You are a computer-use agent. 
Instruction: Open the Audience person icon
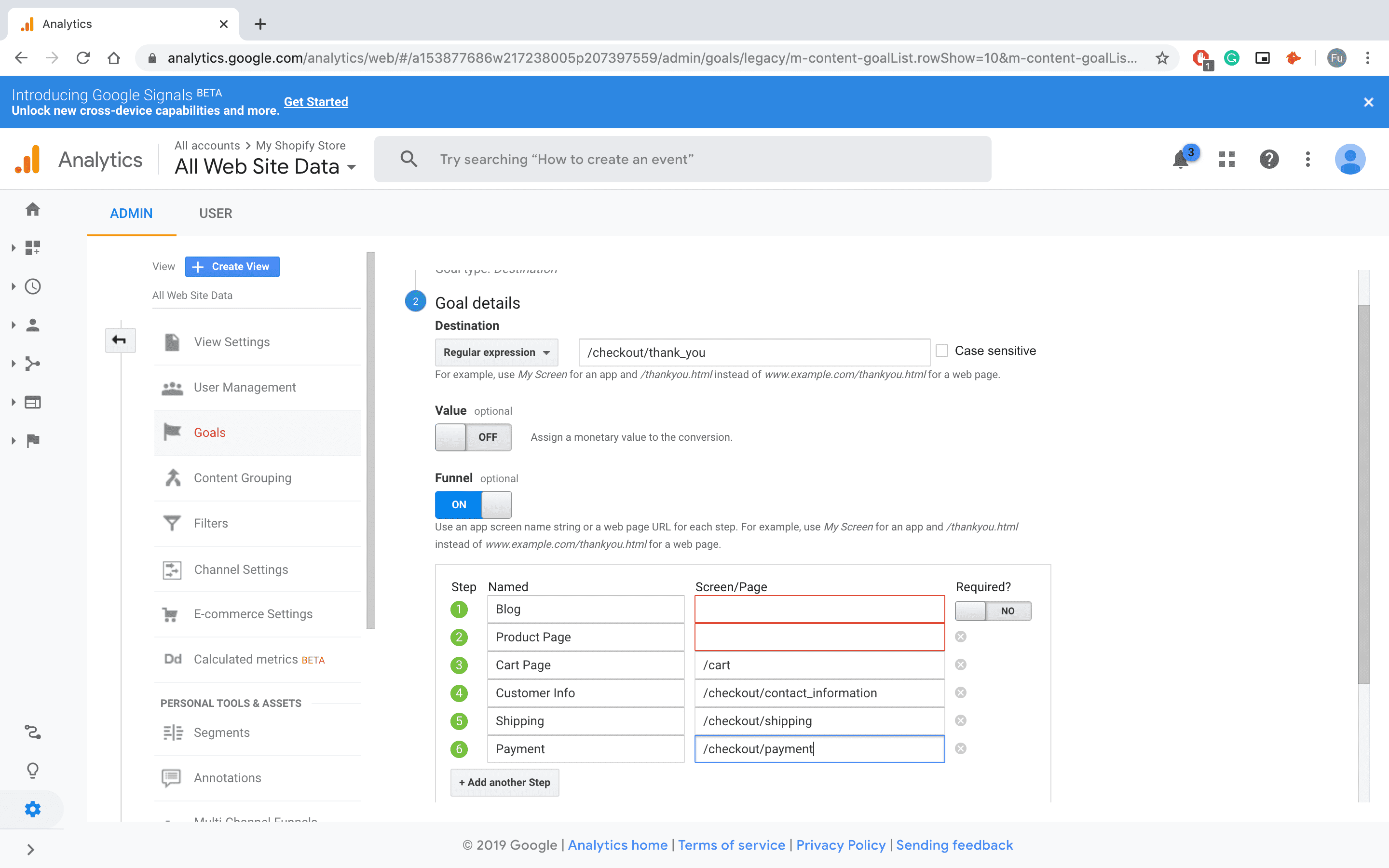coord(33,325)
